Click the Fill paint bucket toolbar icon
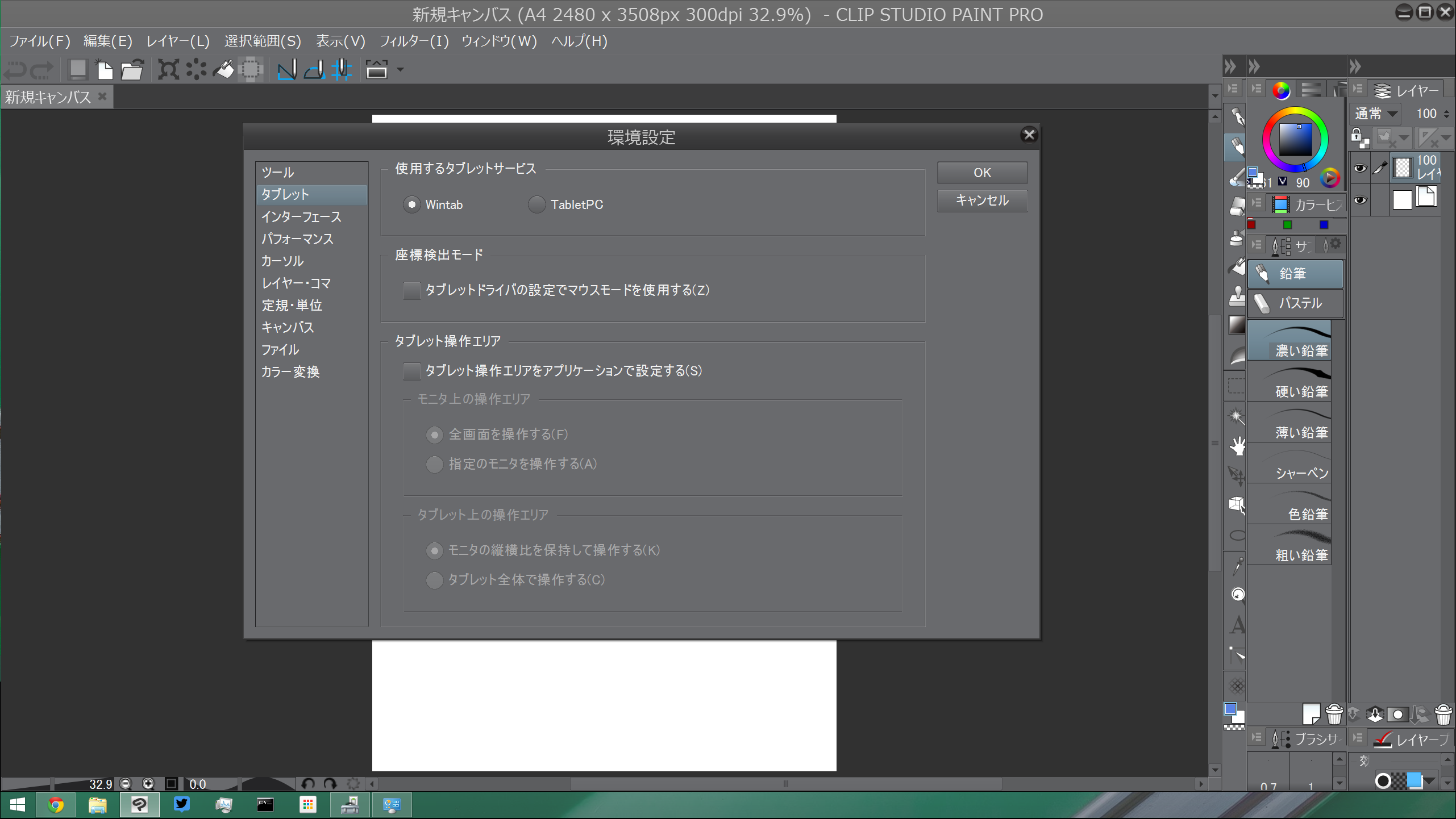The height and width of the screenshot is (819, 1456). [223, 70]
